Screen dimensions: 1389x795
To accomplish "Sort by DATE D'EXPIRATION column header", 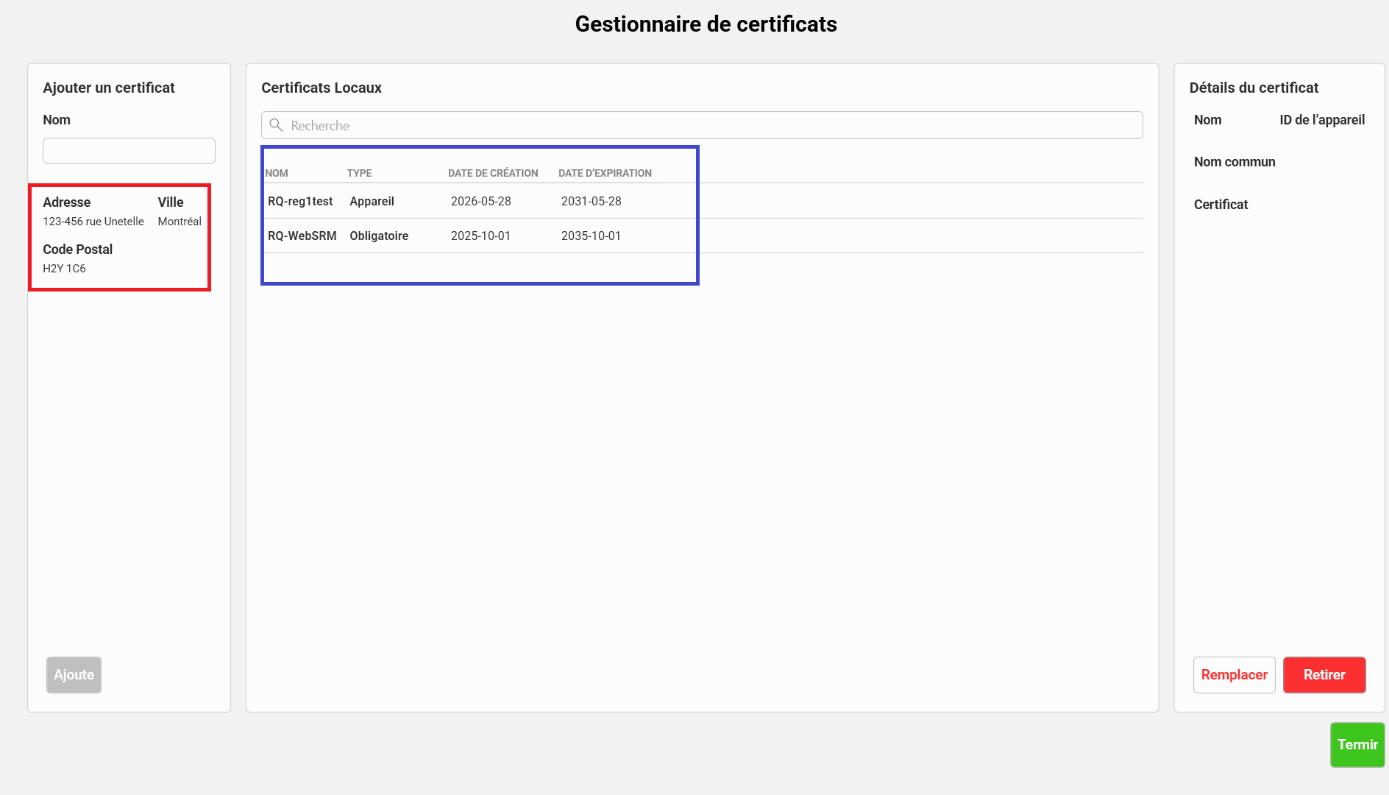I will click(605, 173).
